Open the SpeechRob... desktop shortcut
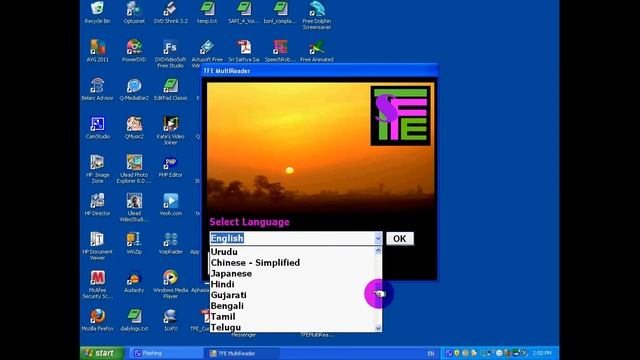The image size is (640, 360). [280, 51]
